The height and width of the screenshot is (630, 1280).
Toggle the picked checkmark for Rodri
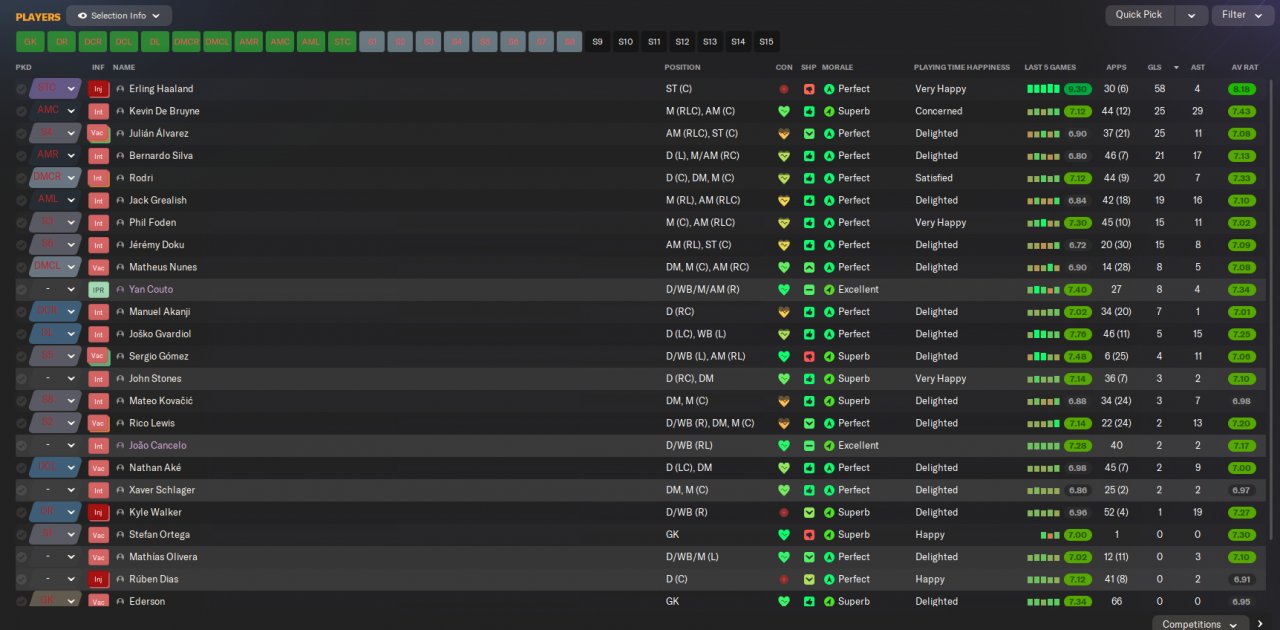tap(21, 178)
